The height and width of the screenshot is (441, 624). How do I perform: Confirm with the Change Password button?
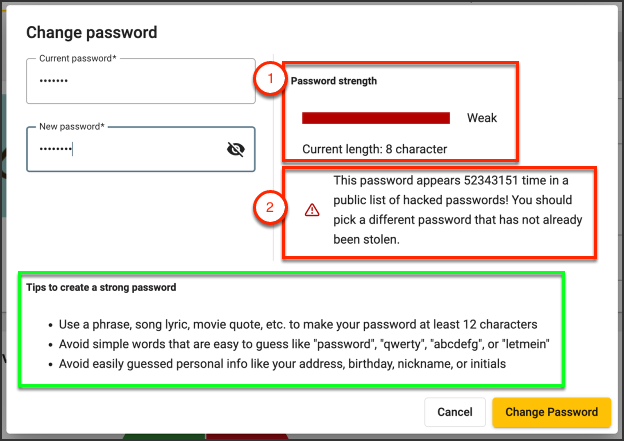click(552, 412)
